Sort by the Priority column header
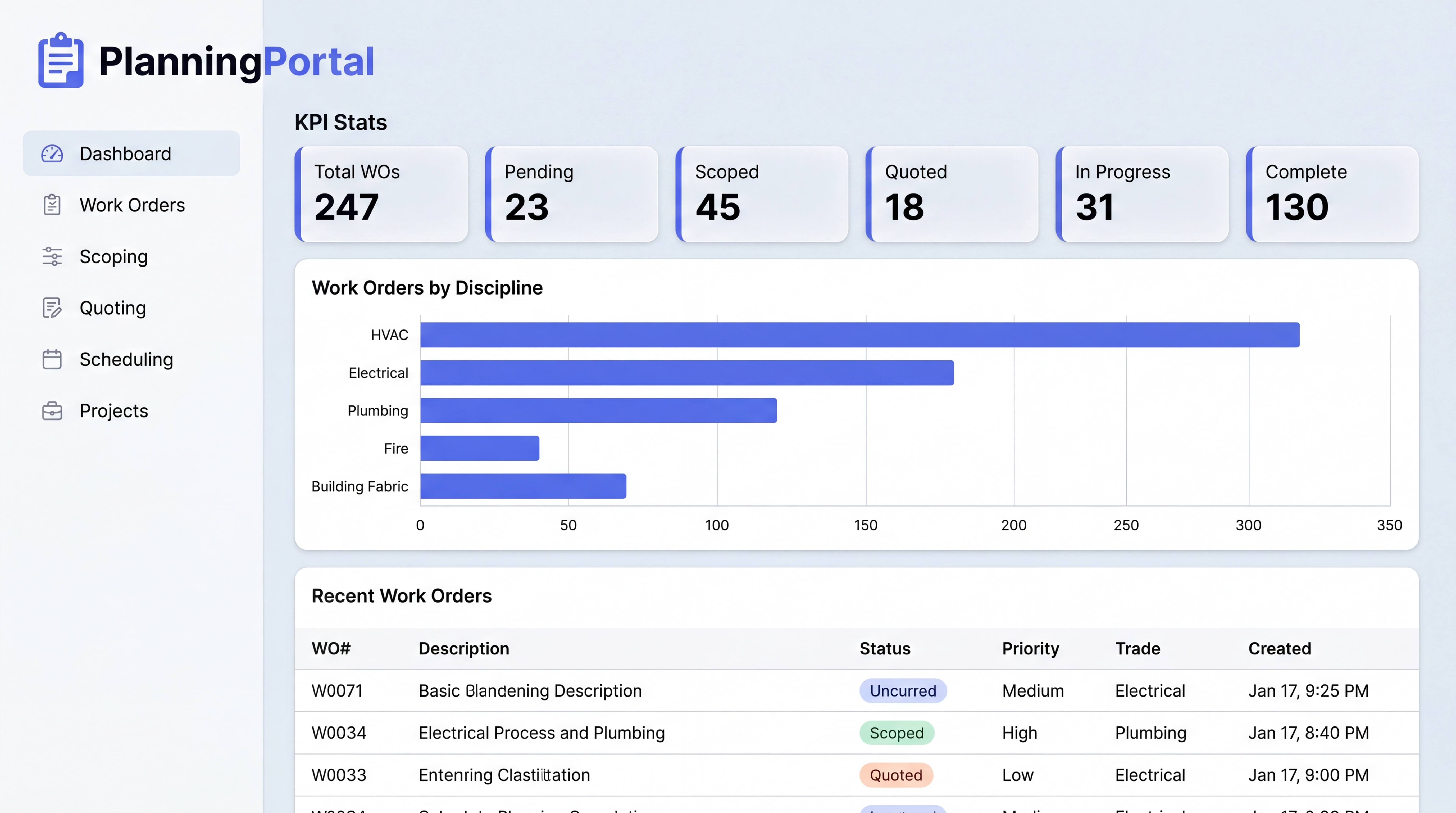Screen dimensions: 1456x813 [x=1030, y=648]
